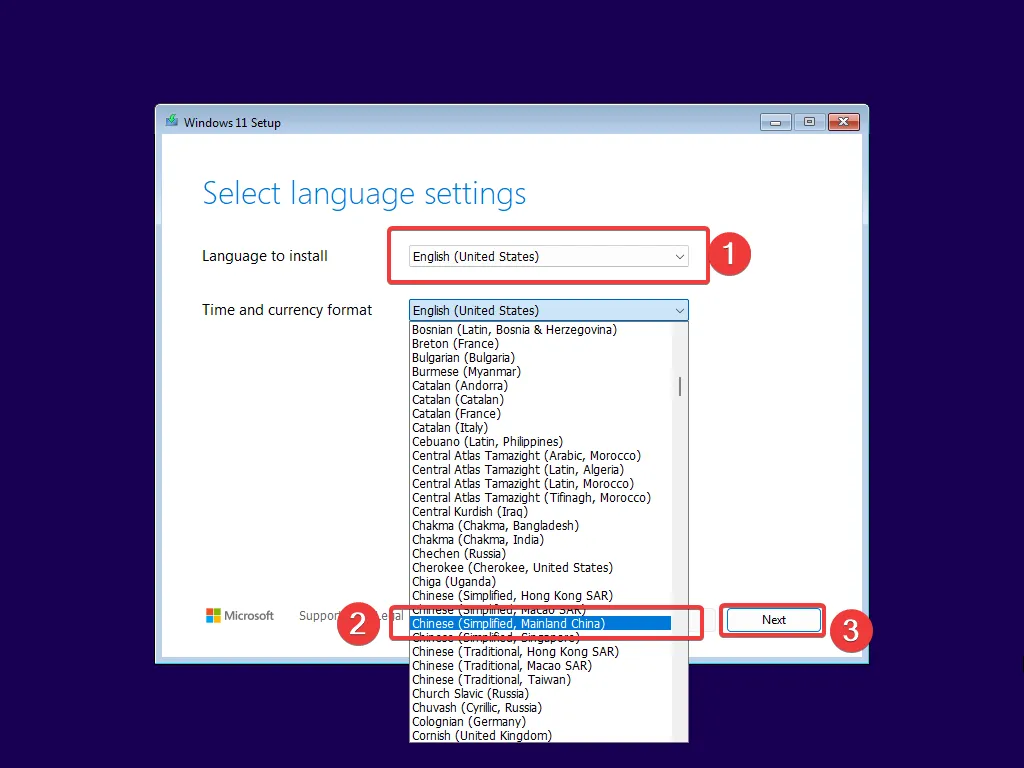
Task: Select Church Slavic (Russia)
Action: pos(470,693)
